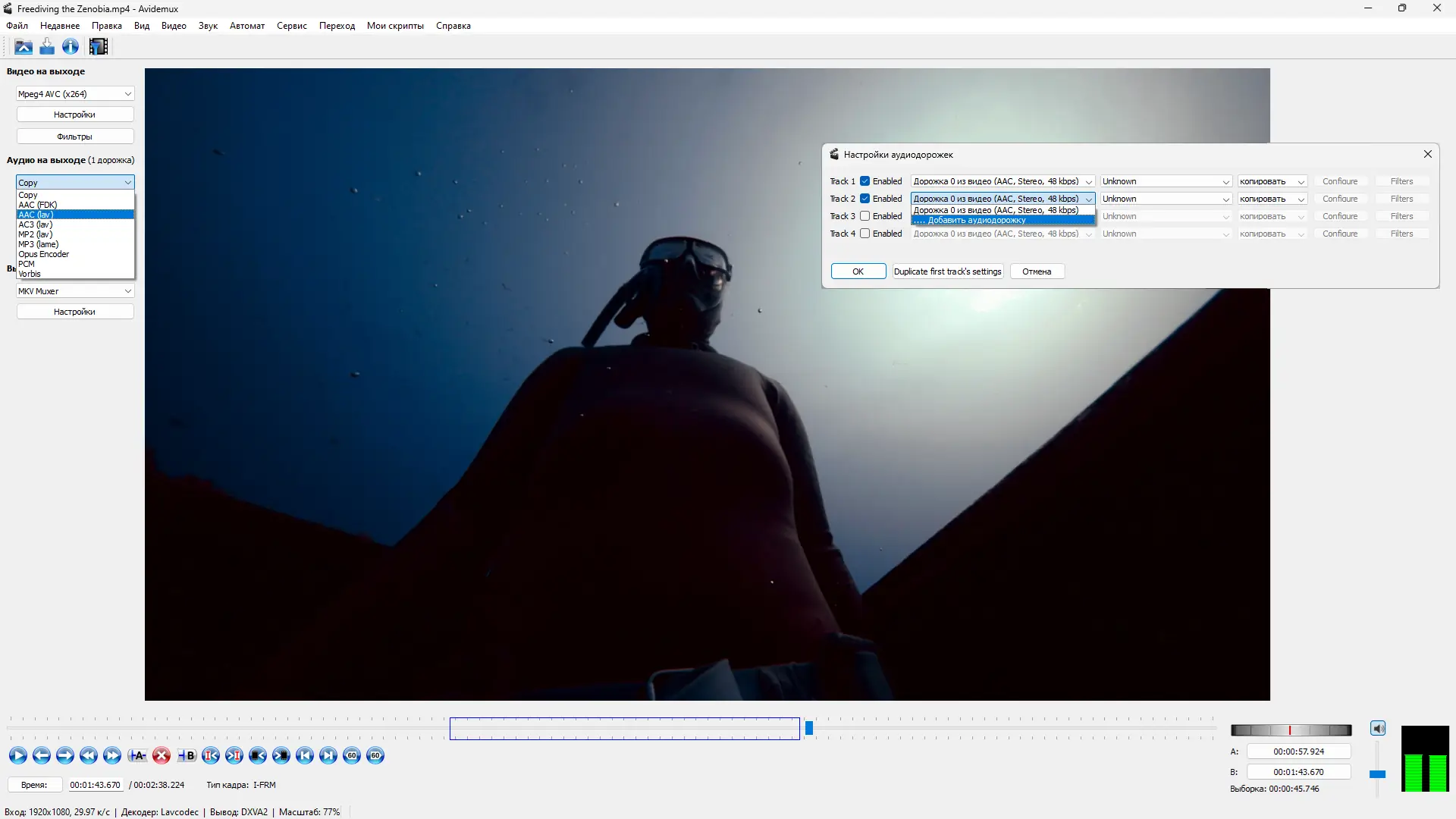1456x819 pixels.
Task: Go to the last frame icon
Action: click(328, 755)
